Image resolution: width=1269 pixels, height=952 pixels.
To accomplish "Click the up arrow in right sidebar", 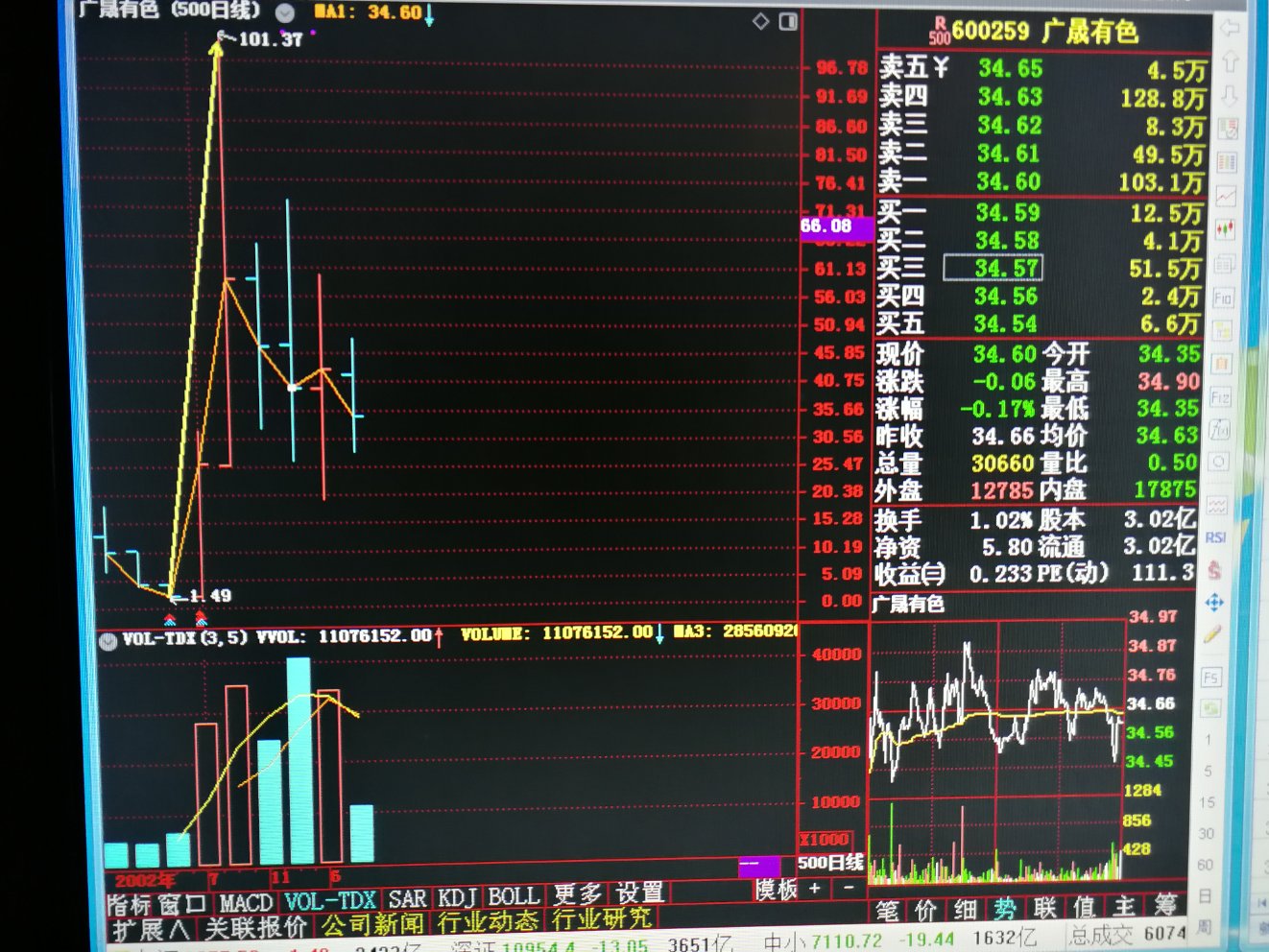I will (1229, 62).
